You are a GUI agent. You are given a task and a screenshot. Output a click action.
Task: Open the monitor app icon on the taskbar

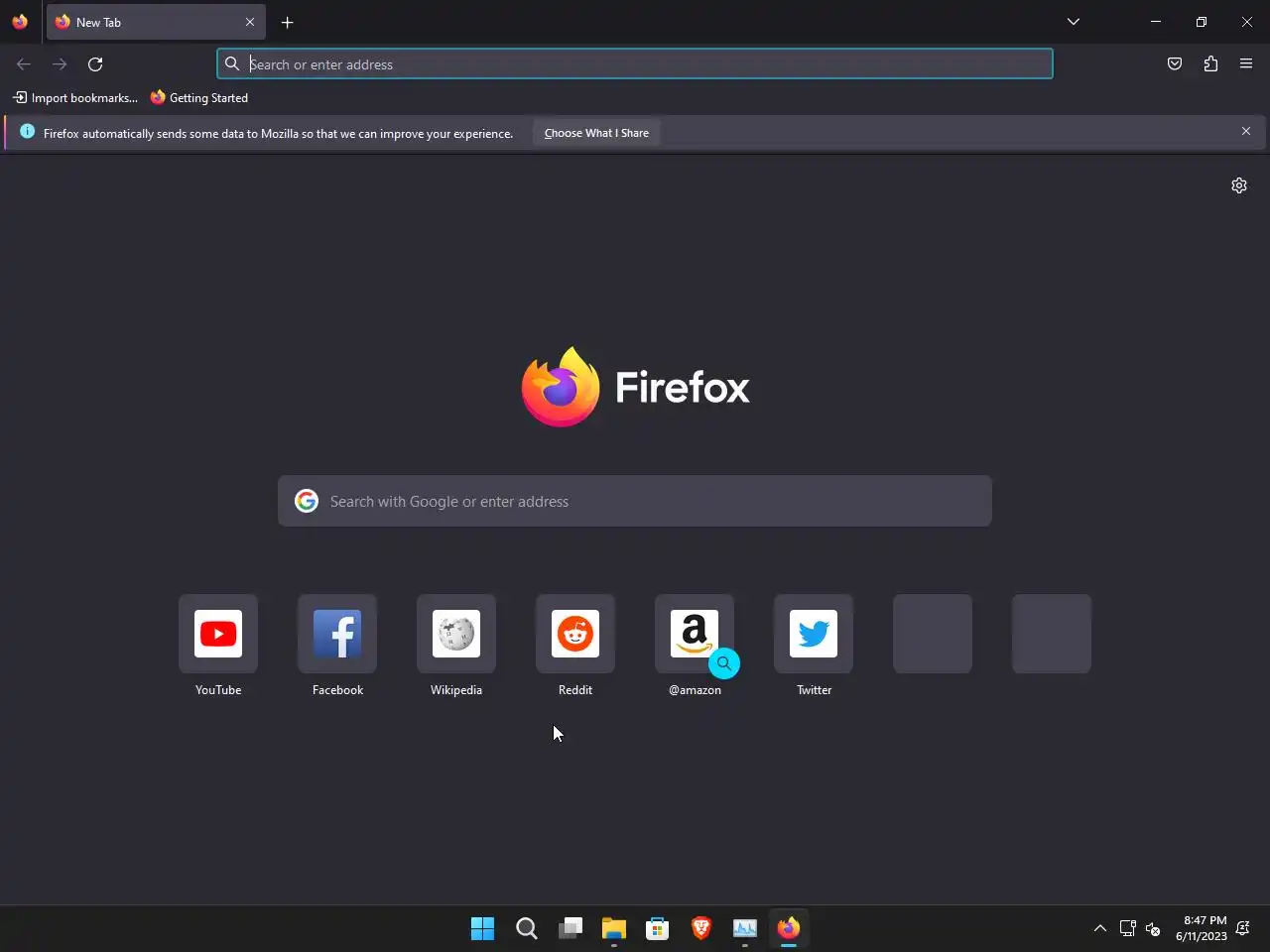pos(745,928)
